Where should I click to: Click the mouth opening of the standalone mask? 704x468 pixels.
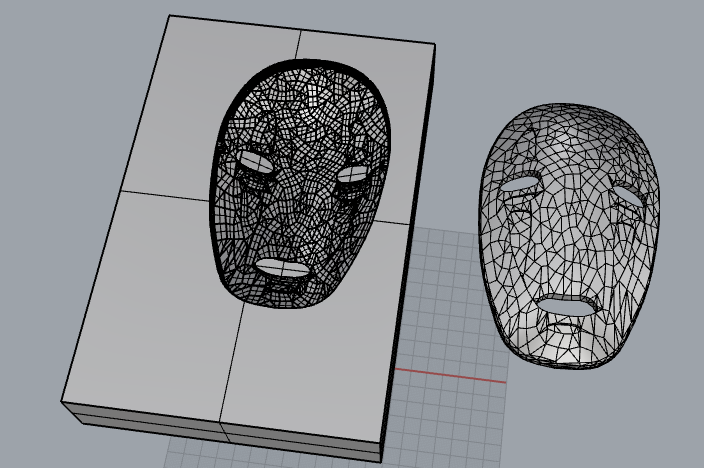[x=569, y=305]
